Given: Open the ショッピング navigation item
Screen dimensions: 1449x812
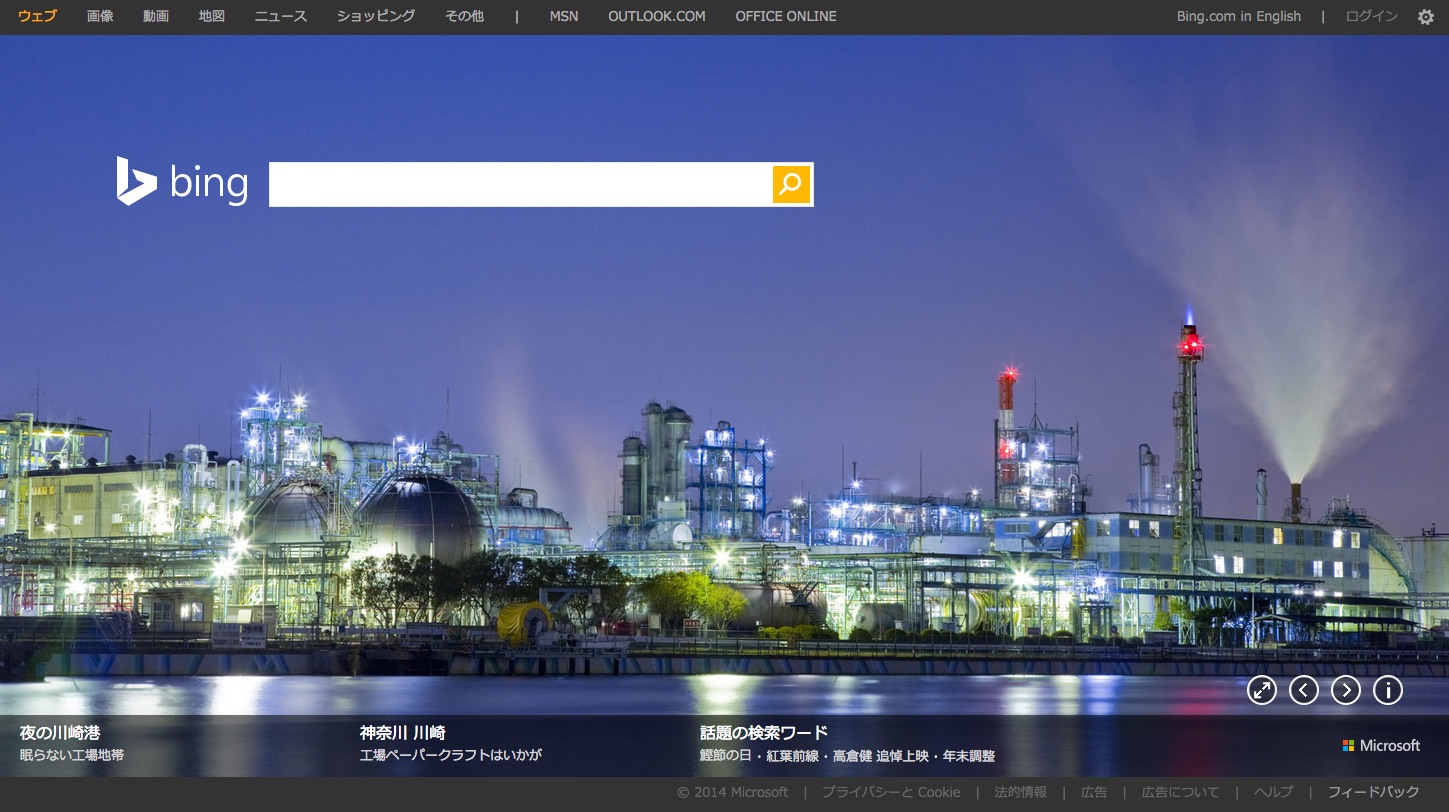Looking at the screenshot, I should [376, 16].
